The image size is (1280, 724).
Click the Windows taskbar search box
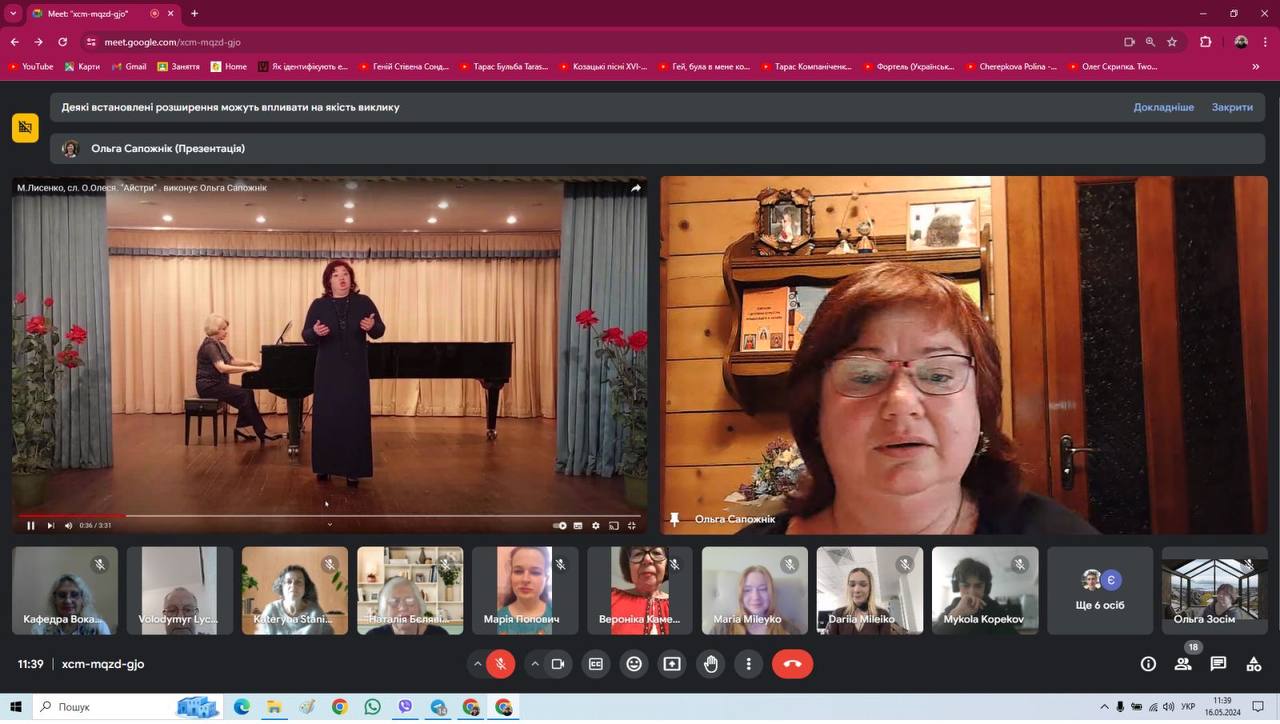pos(128,707)
